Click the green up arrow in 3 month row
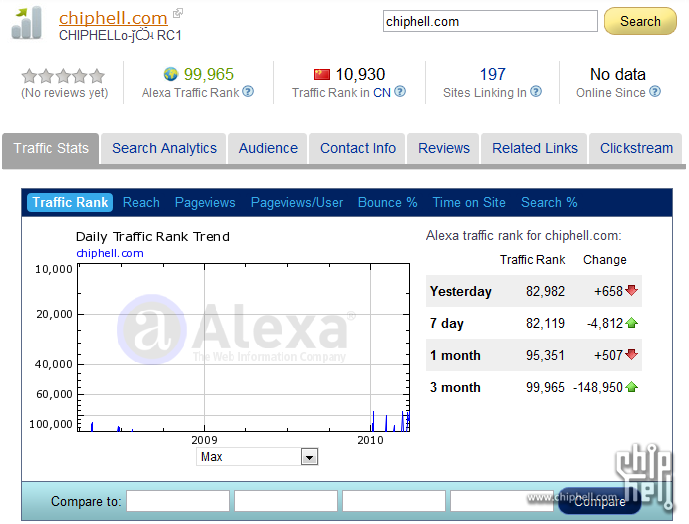689x524 pixels. point(631,387)
